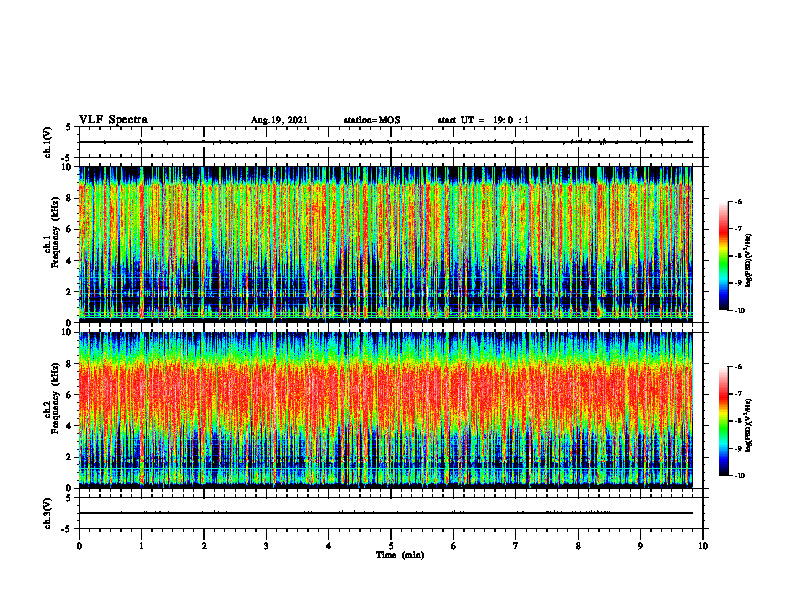Click time axis tick label '7'

(516, 546)
